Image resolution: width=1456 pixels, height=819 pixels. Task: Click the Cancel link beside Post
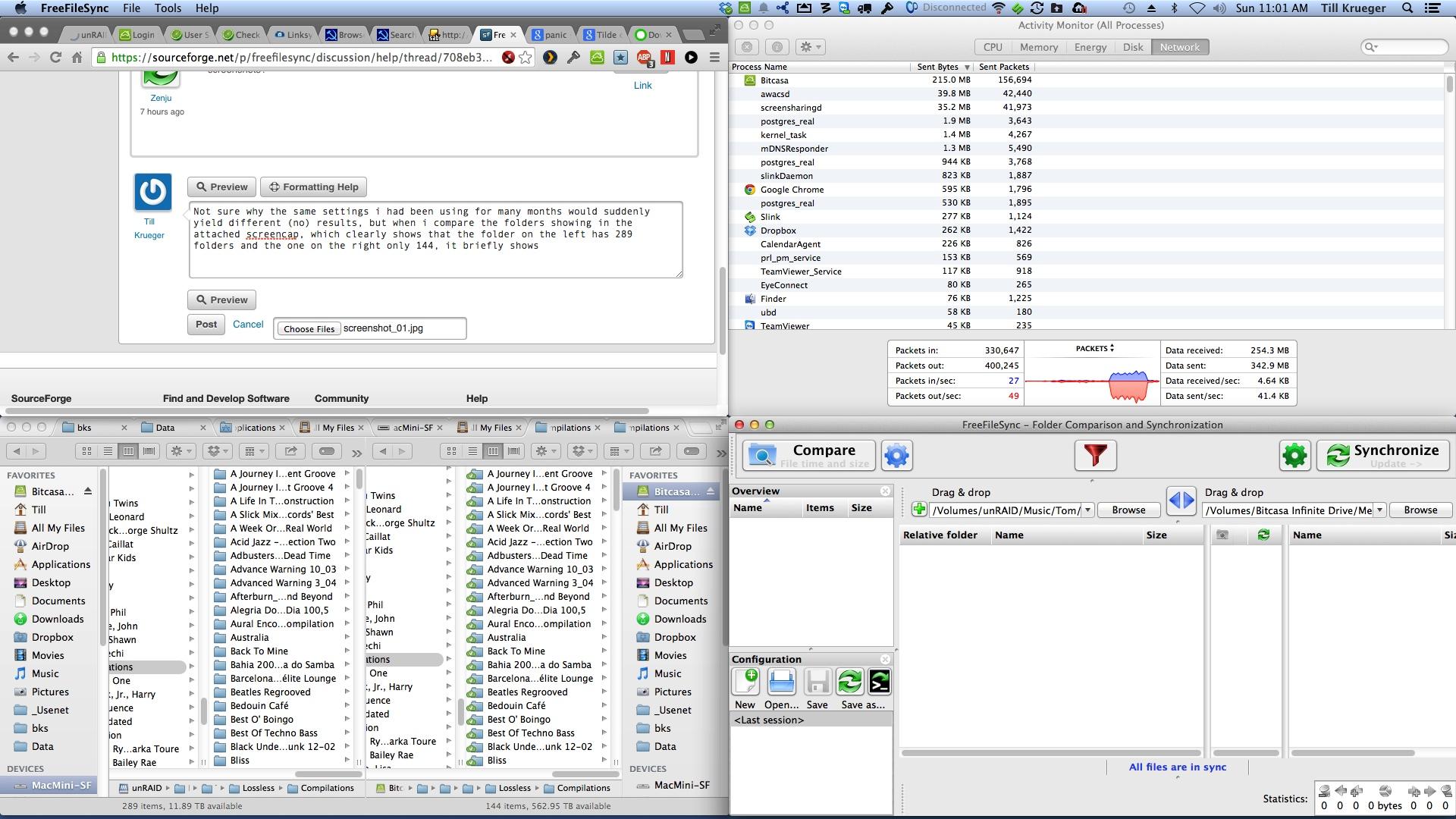pyautogui.click(x=248, y=325)
